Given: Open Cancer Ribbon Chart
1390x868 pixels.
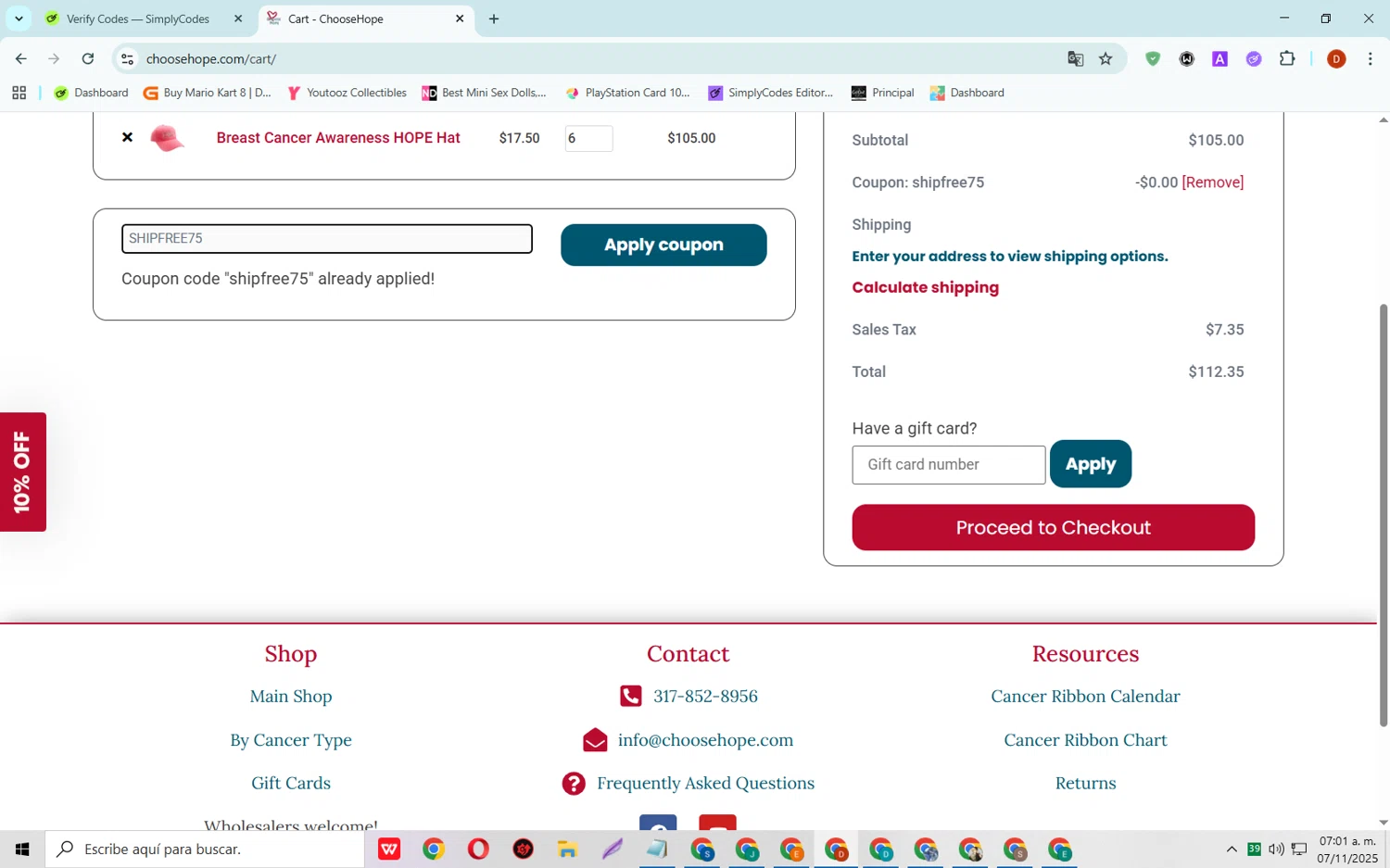Looking at the screenshot, I should click(1085, 740).
